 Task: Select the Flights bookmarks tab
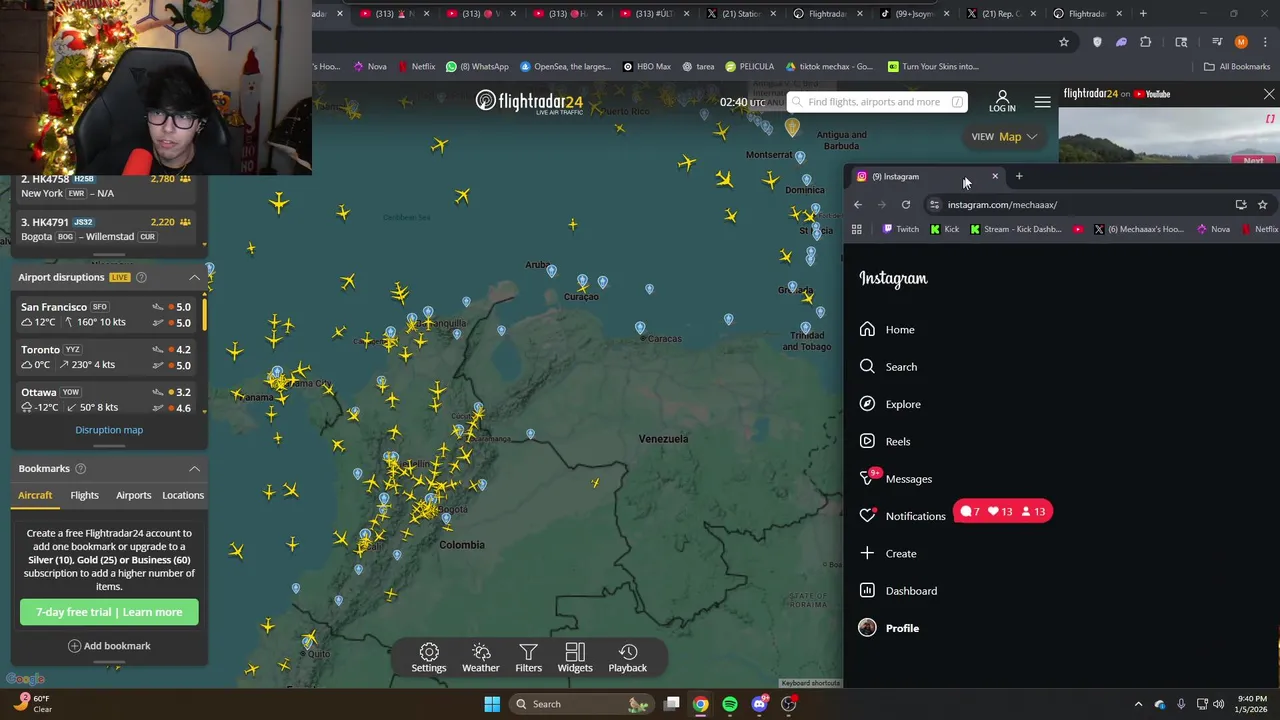[x=85, y=495]
